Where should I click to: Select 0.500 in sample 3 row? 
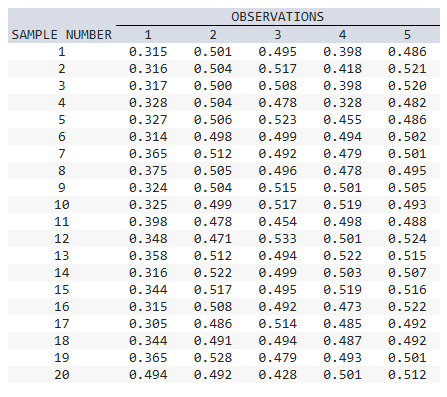pos(213,86)
